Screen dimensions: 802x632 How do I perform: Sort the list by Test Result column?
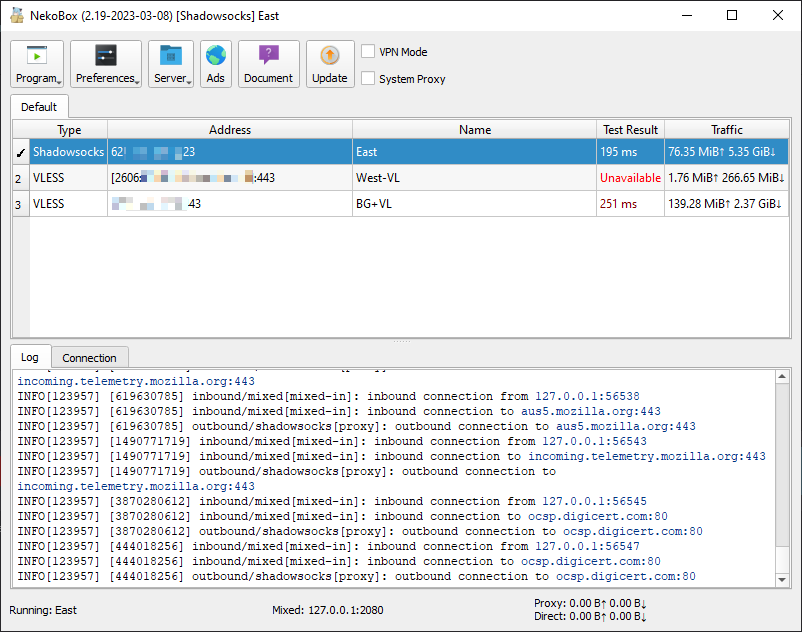pyautogui.click(x=630, y=130)
